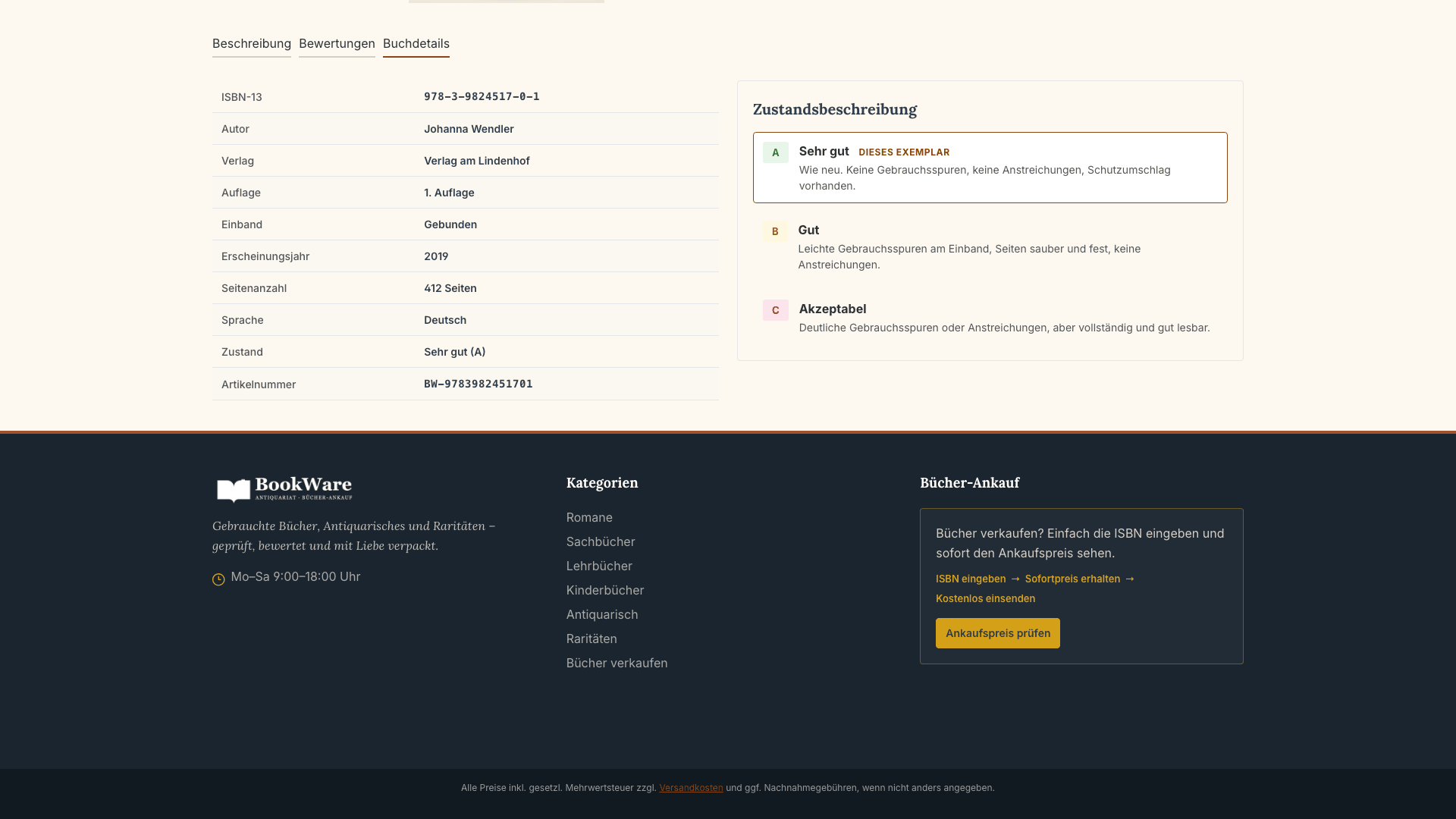The width and height of the screenshot is (1456, 819).
Task: Open the Kinderbücher category
Action: (605, 590)
